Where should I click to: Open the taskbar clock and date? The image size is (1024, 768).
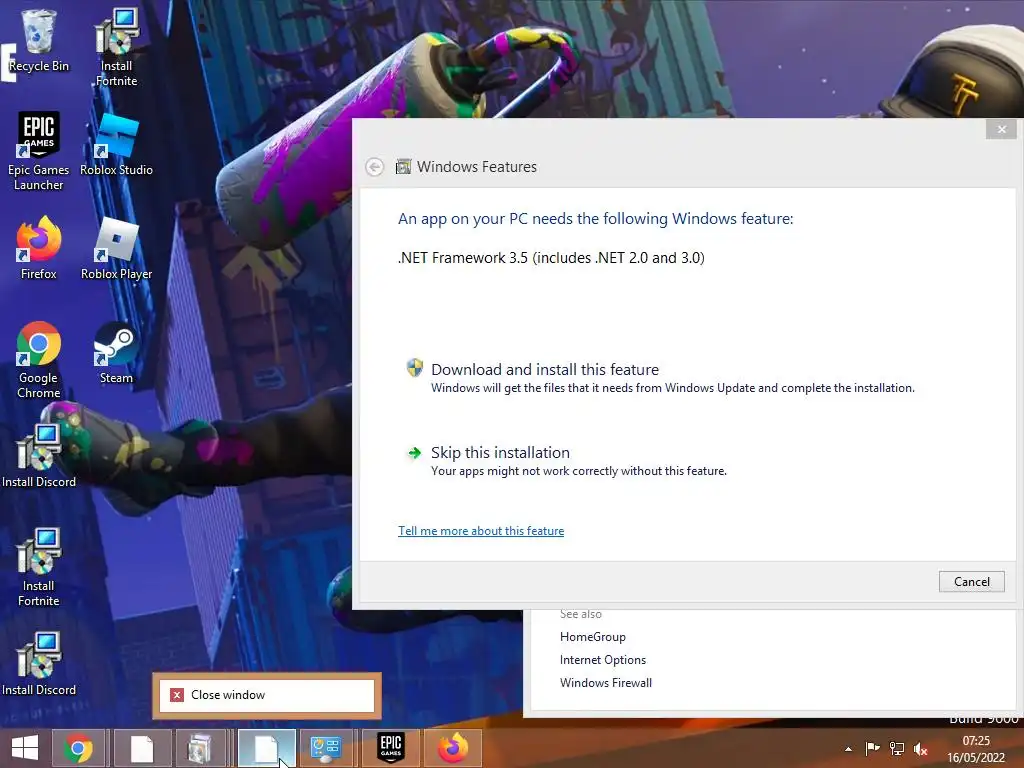[976, 749]
